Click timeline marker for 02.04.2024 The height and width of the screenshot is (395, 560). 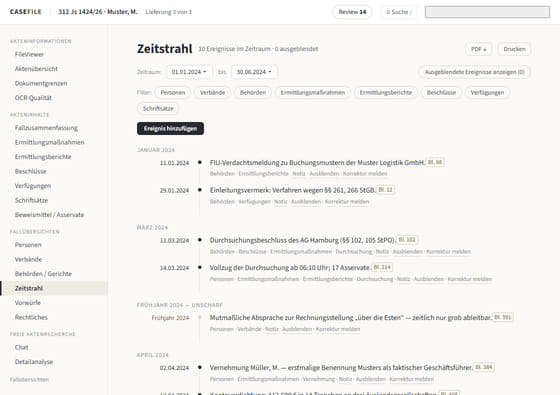click(200, 368)
